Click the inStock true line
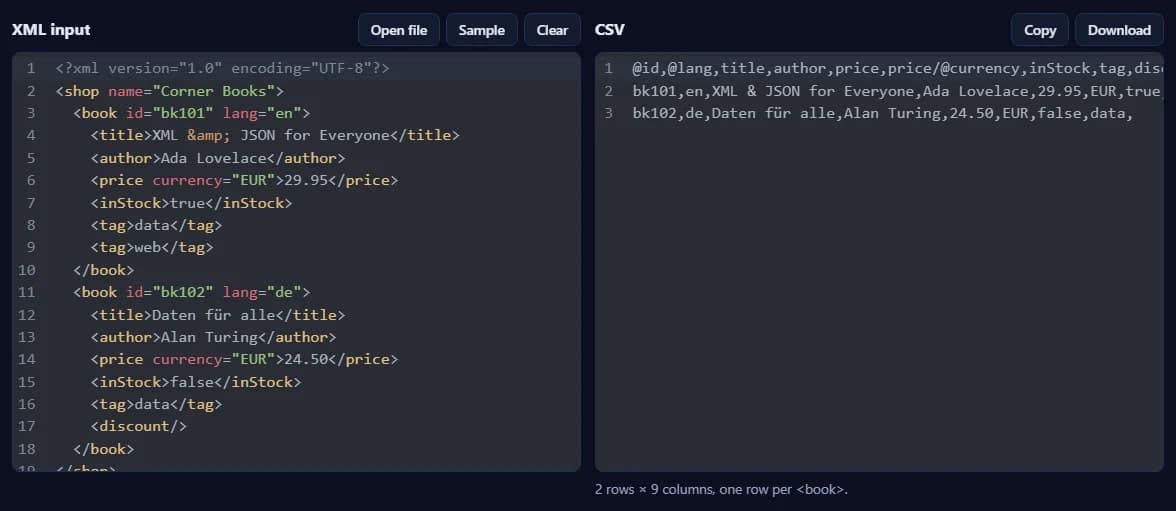The image size is (1176, 511). click(x=191, y=203)
